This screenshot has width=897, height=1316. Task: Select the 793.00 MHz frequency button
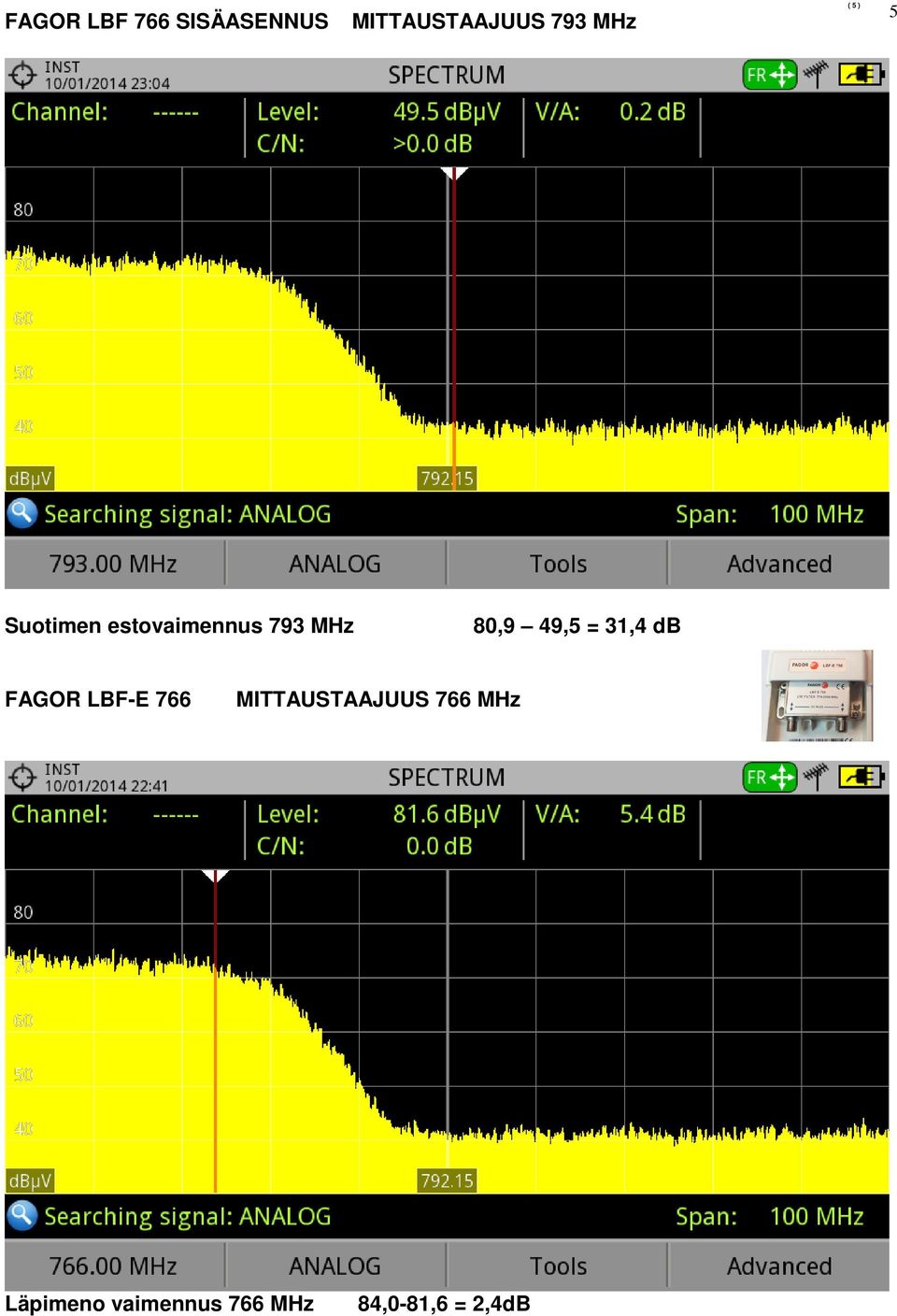(x=114, y=564)
